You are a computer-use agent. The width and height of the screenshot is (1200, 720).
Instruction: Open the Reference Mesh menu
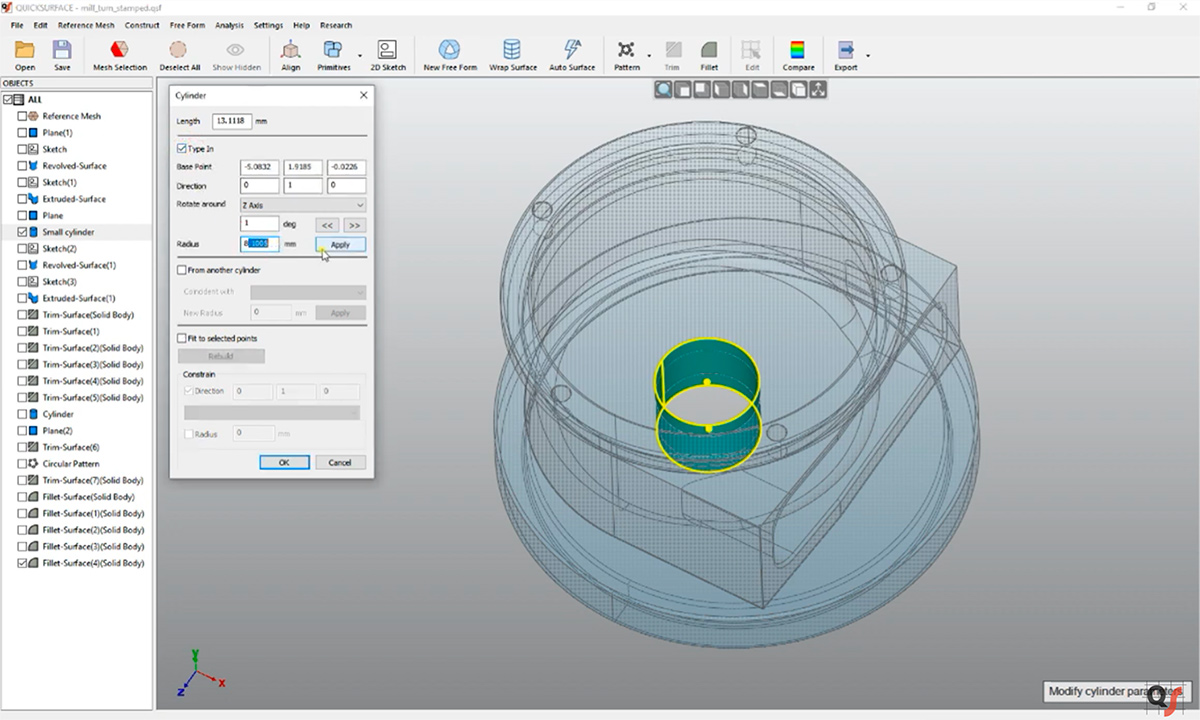click(x=86, y=25)
